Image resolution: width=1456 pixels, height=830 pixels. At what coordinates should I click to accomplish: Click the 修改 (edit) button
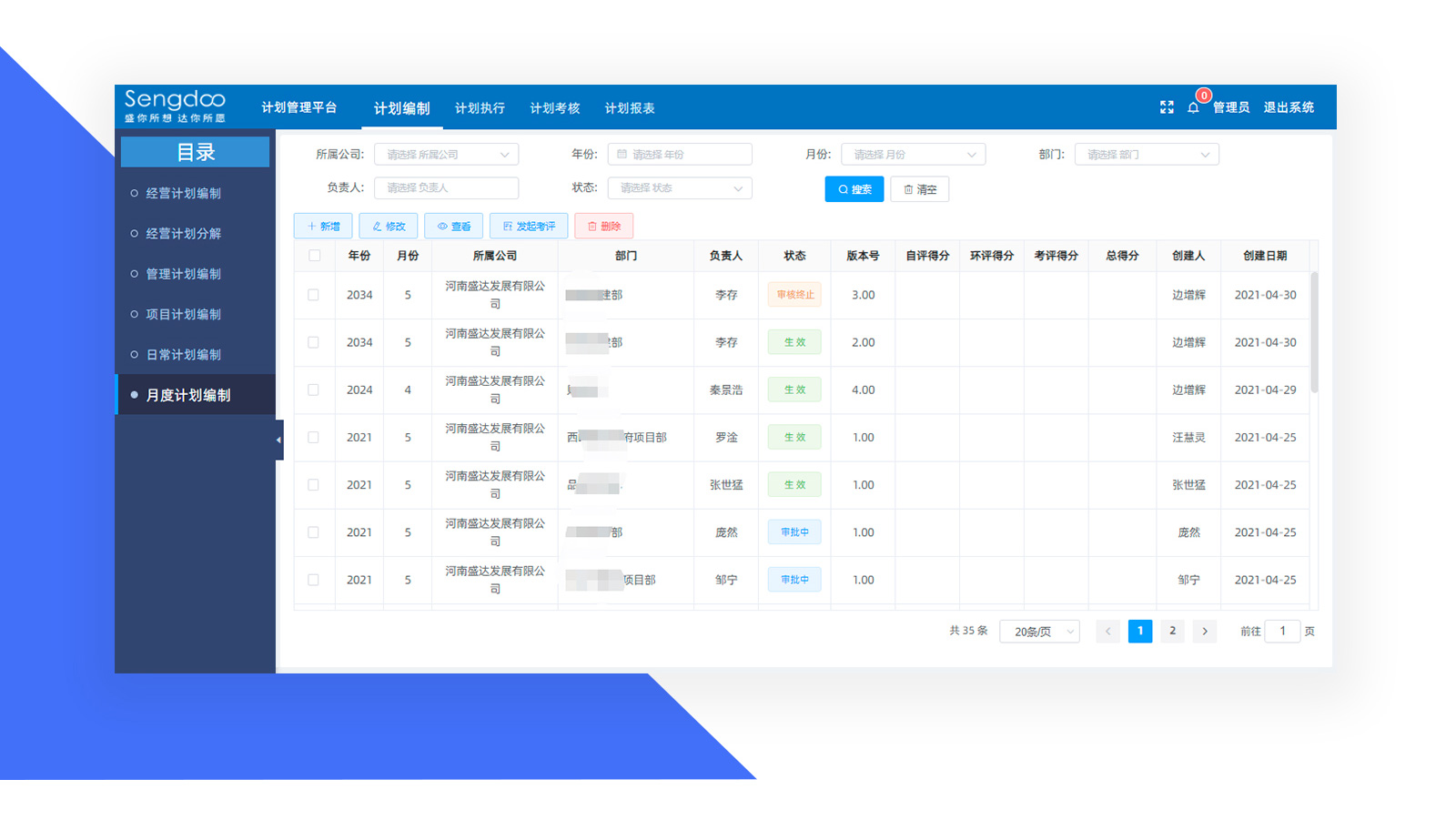click(389, 226)
